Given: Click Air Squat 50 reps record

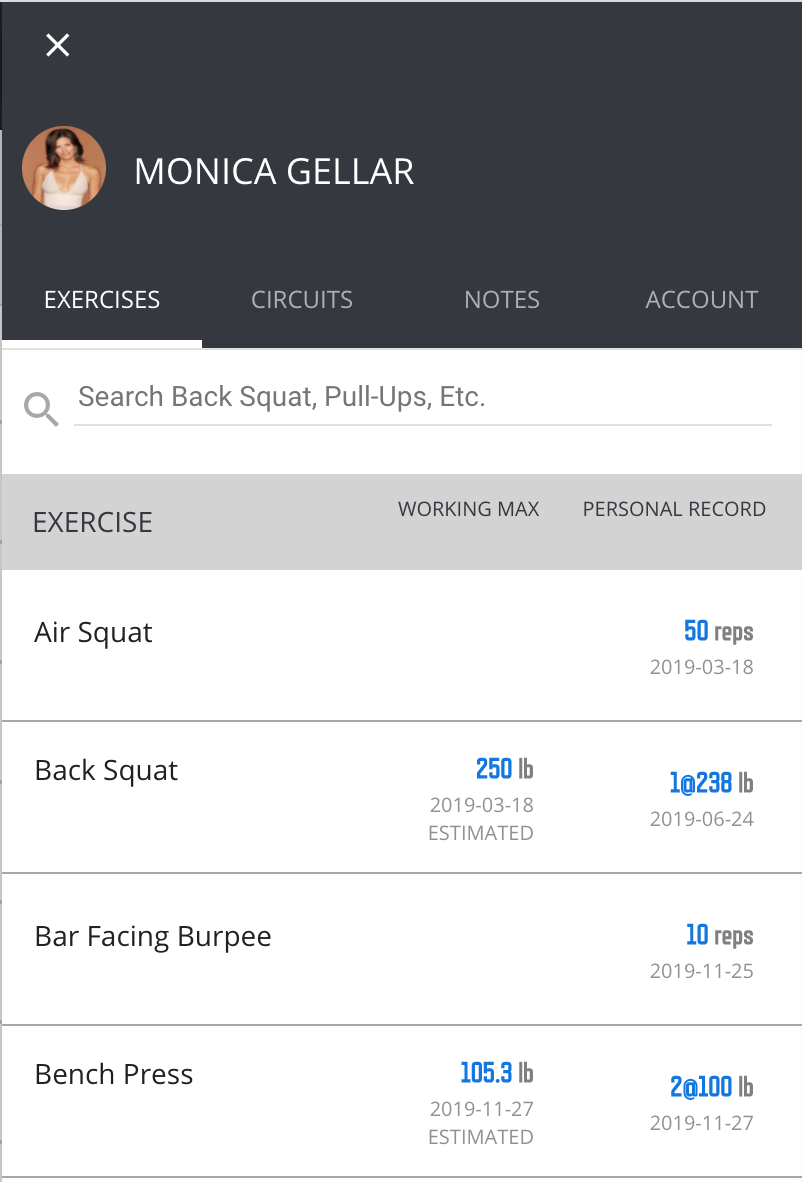Looking at the screenshot, I should click(x=718, y=631).
